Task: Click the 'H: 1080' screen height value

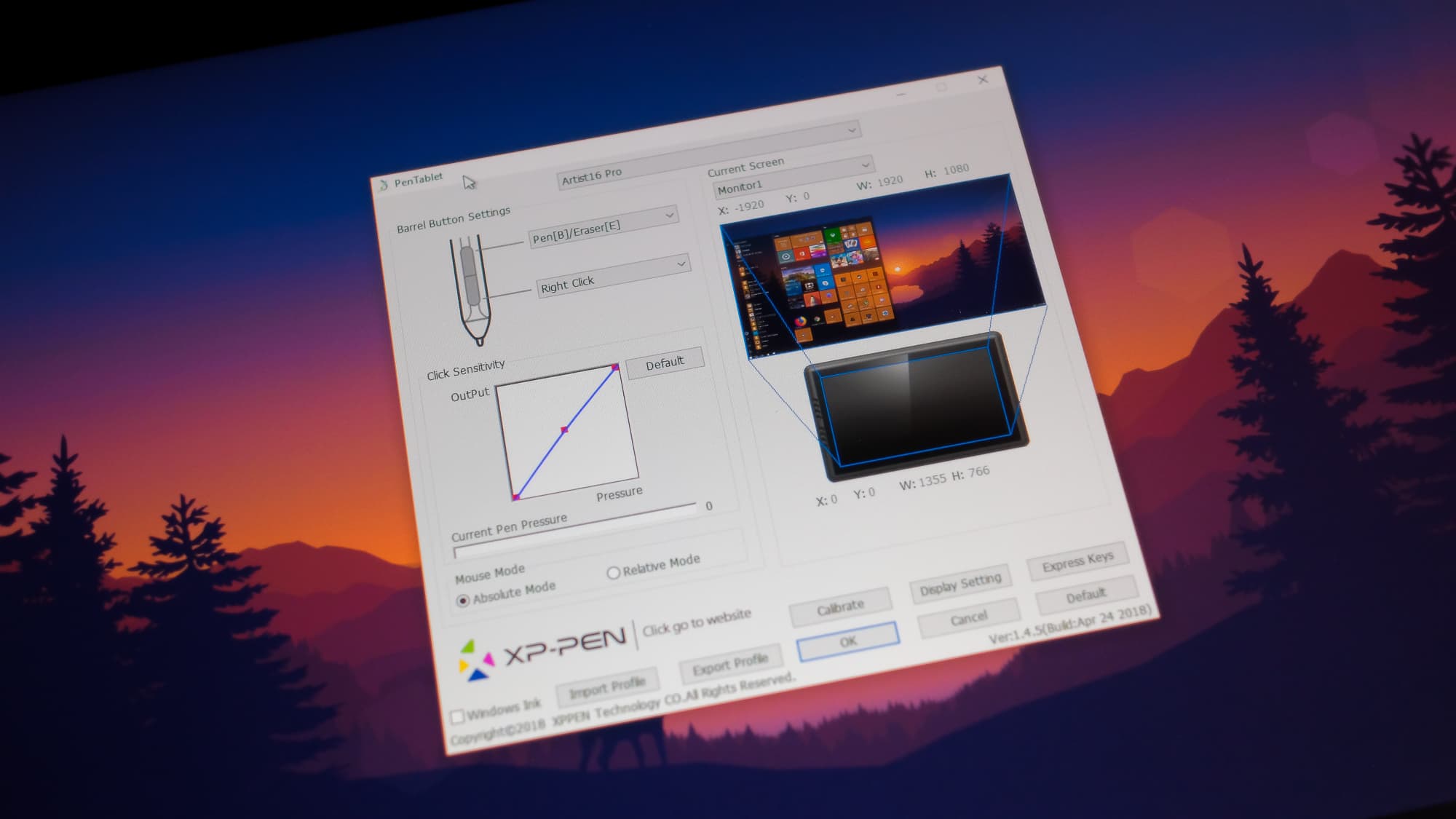Action: [x=946, y=171]
